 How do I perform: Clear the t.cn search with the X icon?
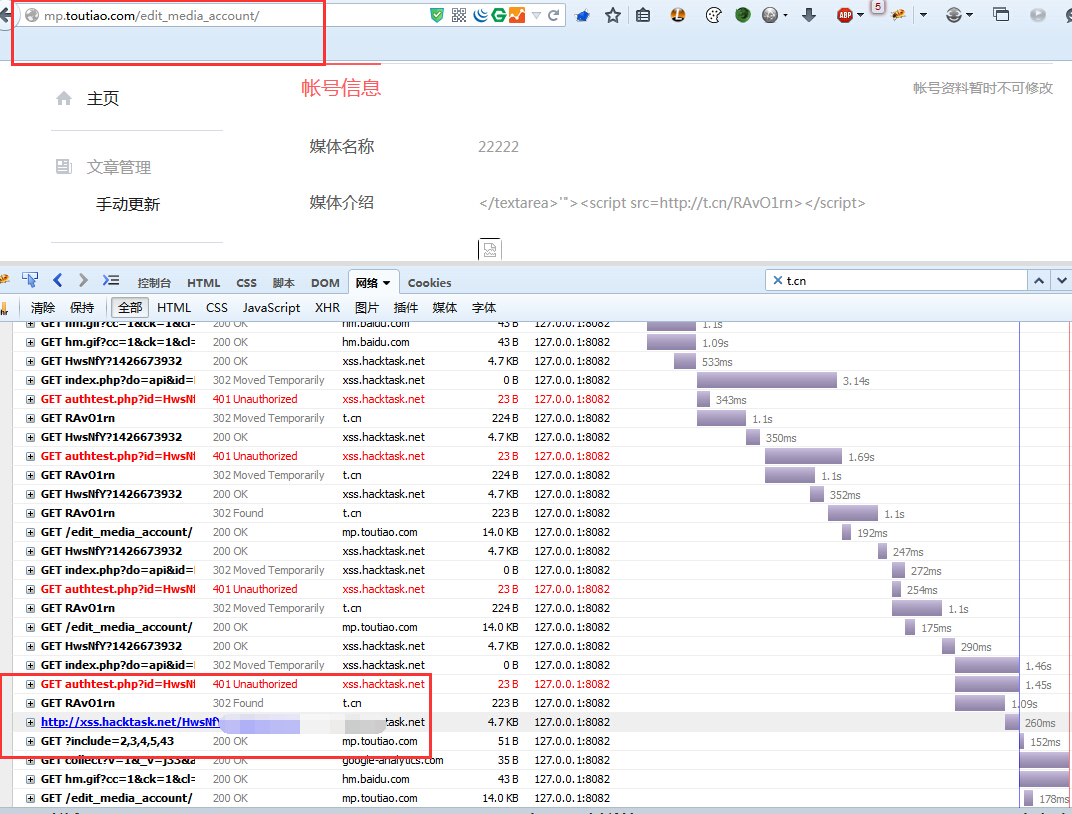tap(777, 280)
